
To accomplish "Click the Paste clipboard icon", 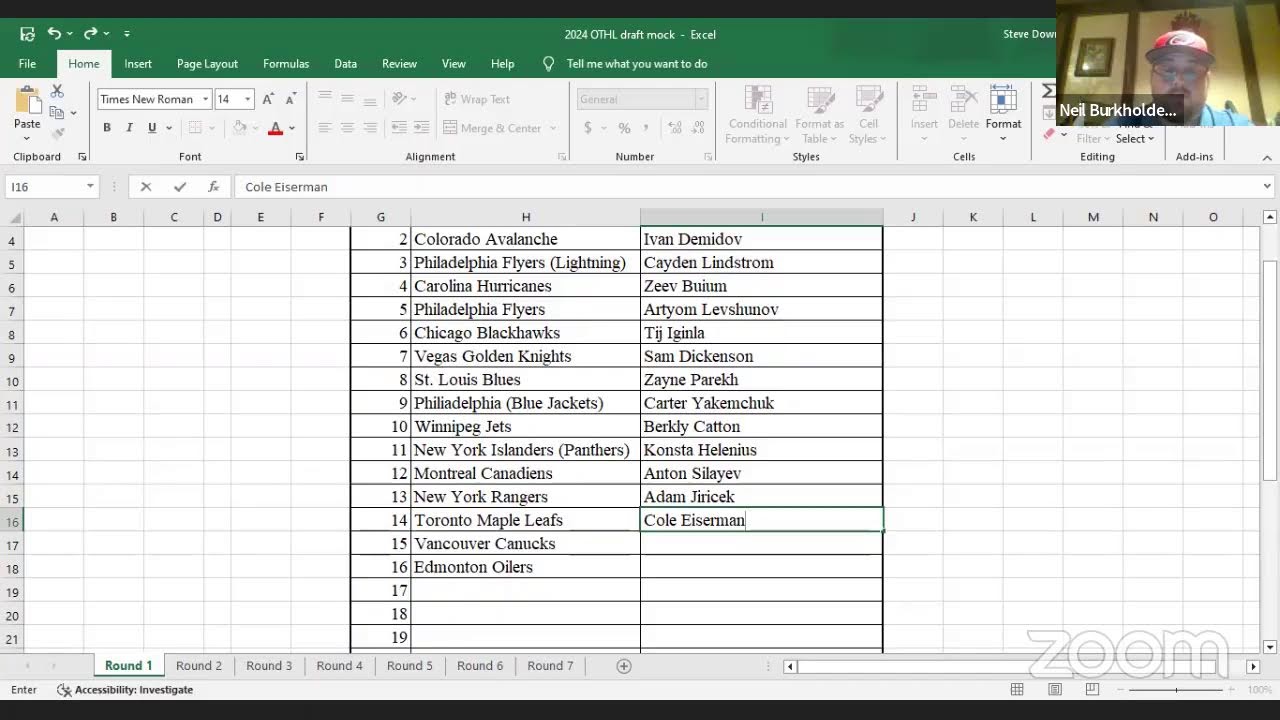I will (x=27, y=100).
